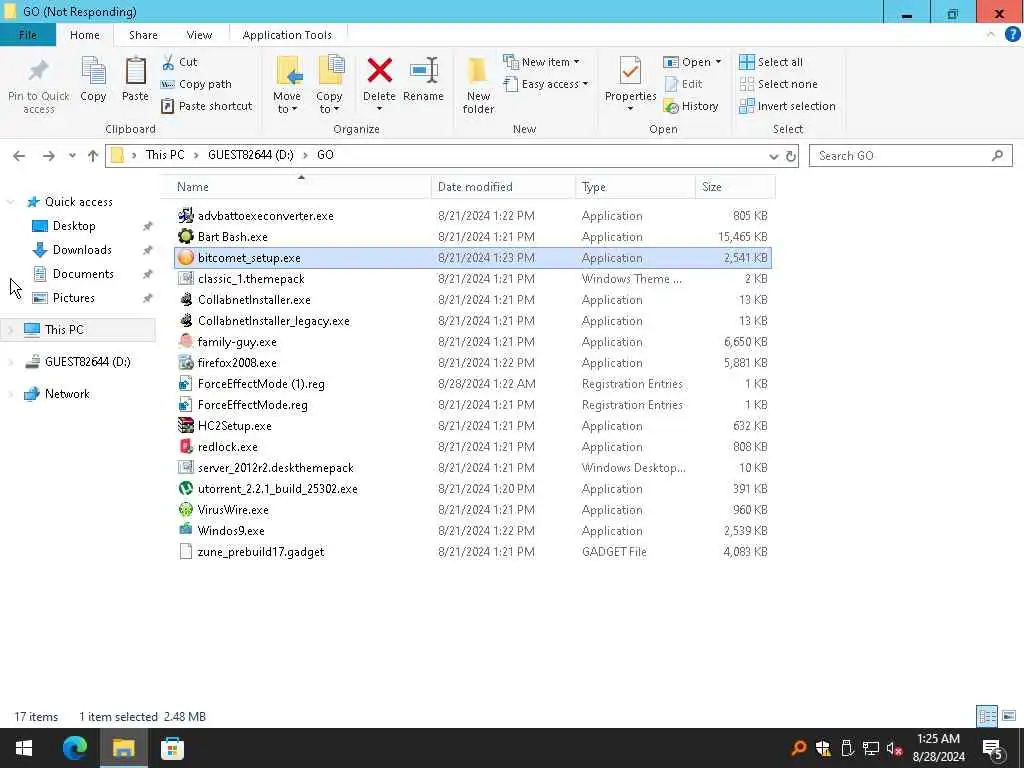Open file History from the ribbon
This screenshot has height=768, width=1024.
691,106
